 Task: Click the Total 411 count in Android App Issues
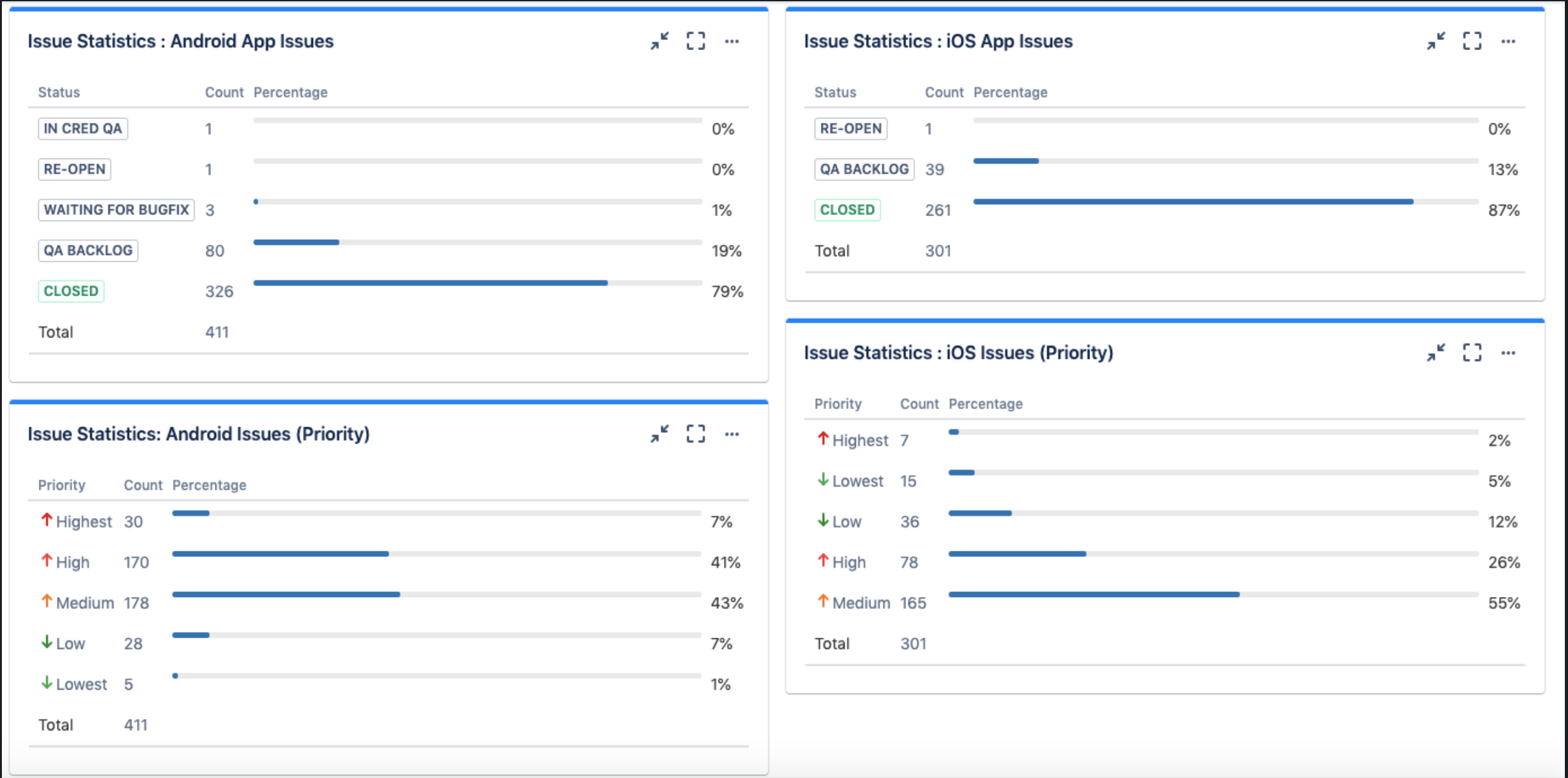pos(217,331)
